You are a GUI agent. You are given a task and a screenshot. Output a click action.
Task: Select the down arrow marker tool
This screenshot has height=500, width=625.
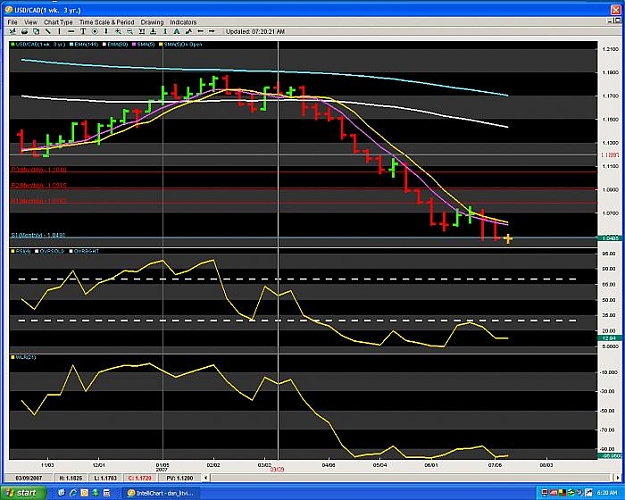[106, 31]
